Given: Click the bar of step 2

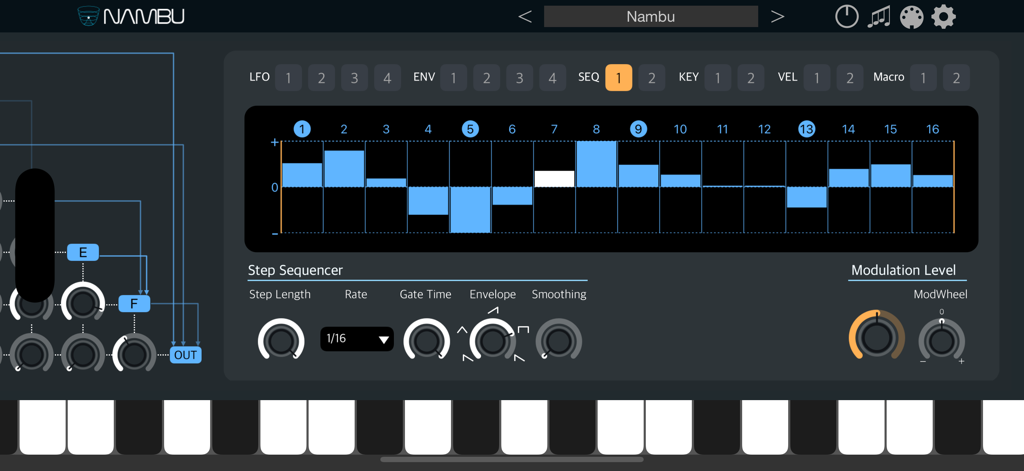Looking at the screenshot, I should (x=344, y=169).
